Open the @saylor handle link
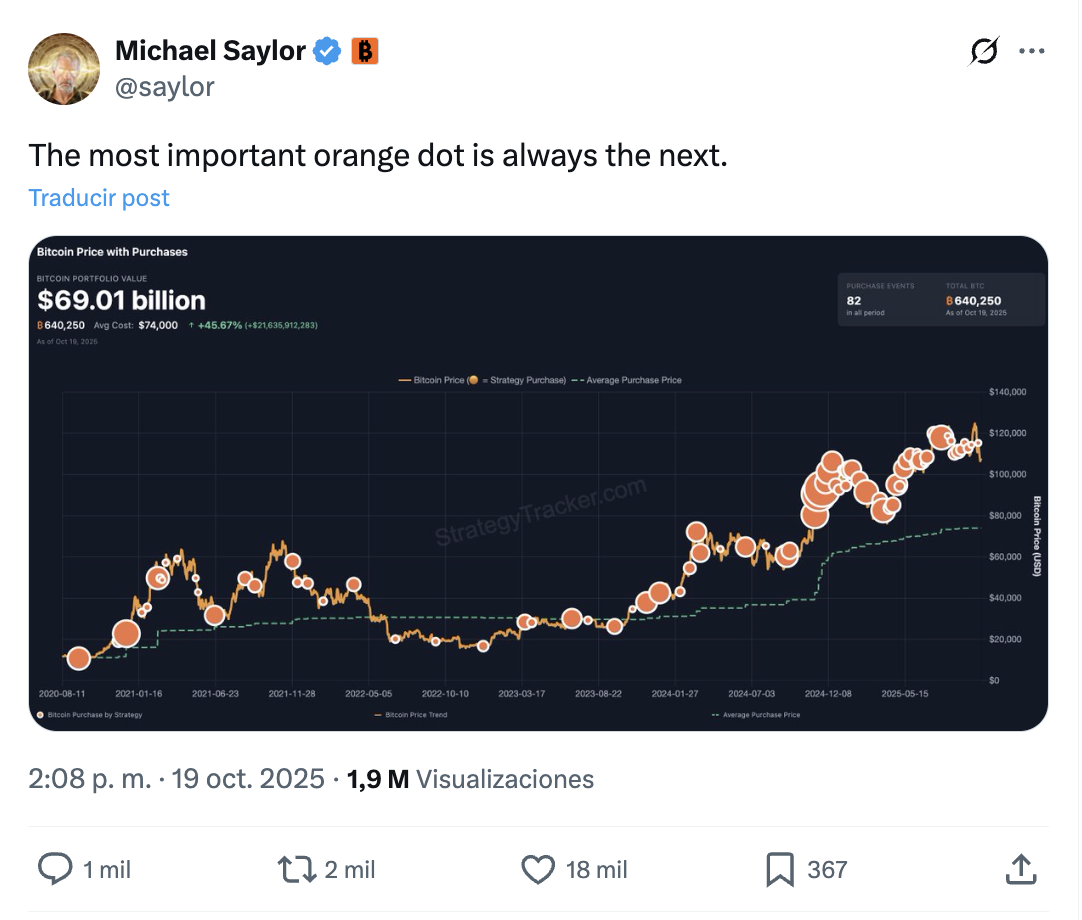Screen dimensions: 1082x920 coord(165,87)
